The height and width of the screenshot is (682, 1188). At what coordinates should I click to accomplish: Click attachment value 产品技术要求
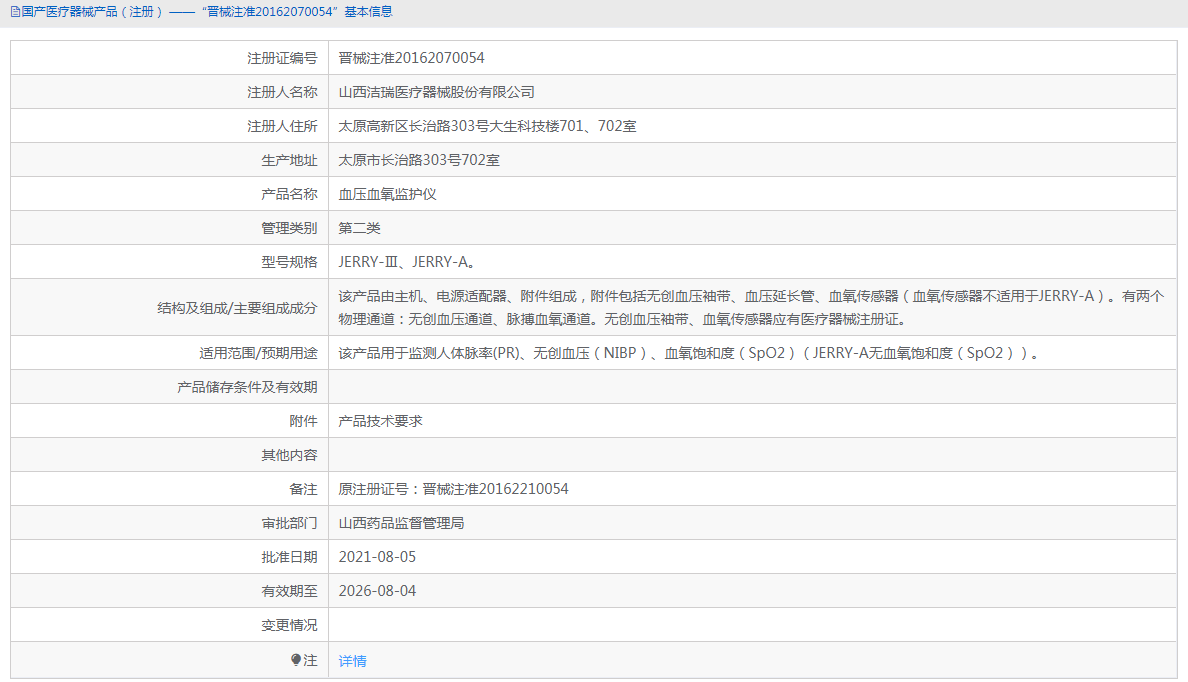[x=380, y=421]
